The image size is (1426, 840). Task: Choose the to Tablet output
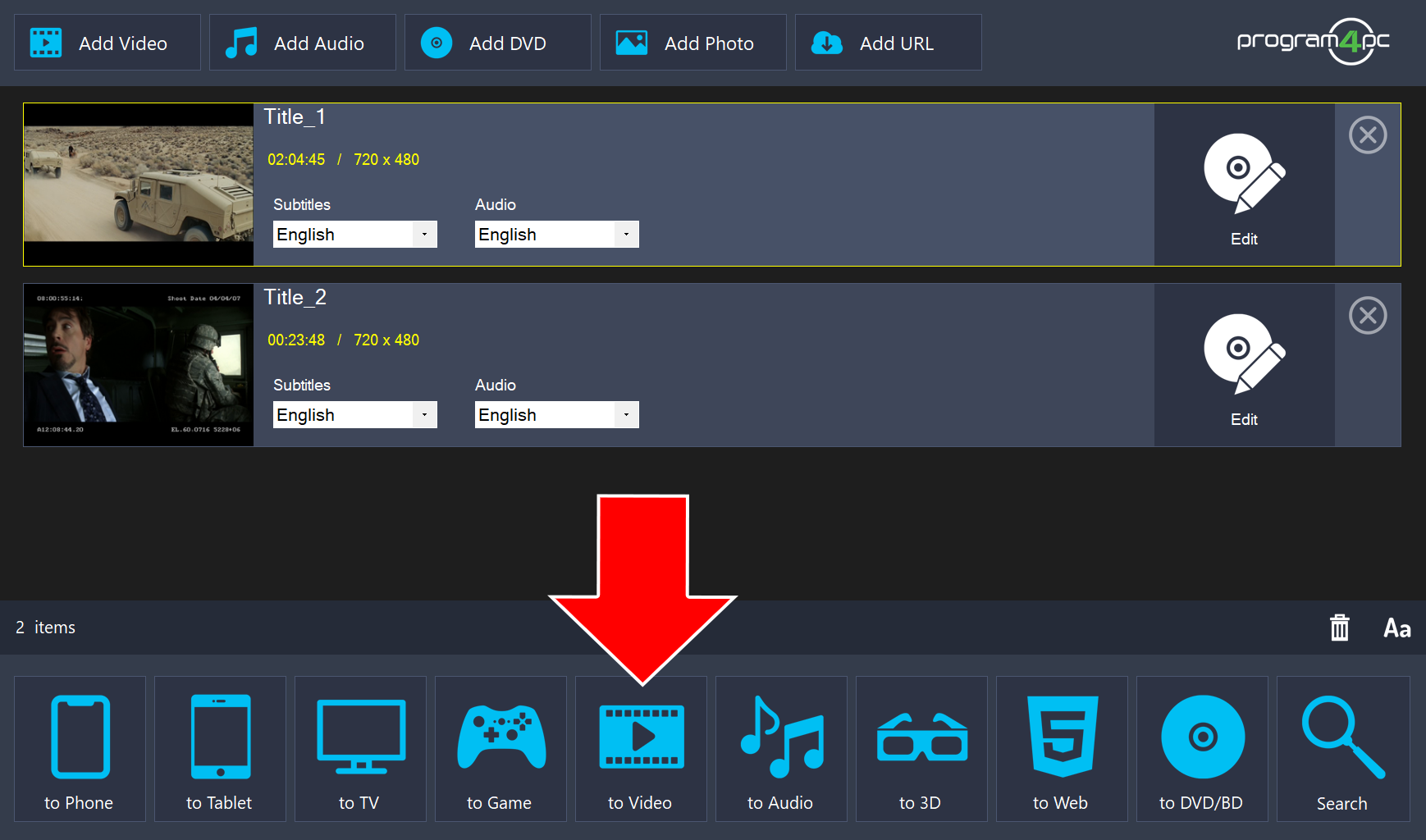220,749
